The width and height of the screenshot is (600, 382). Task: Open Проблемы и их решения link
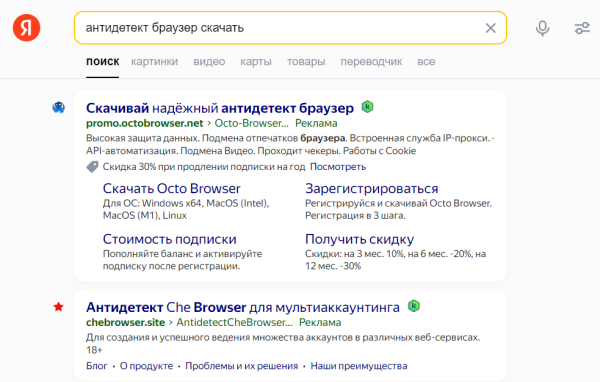[241, 366]
